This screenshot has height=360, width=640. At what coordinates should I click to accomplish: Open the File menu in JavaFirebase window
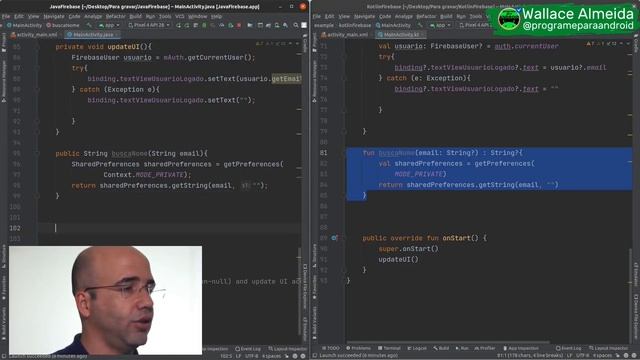(x=6, y=16)
